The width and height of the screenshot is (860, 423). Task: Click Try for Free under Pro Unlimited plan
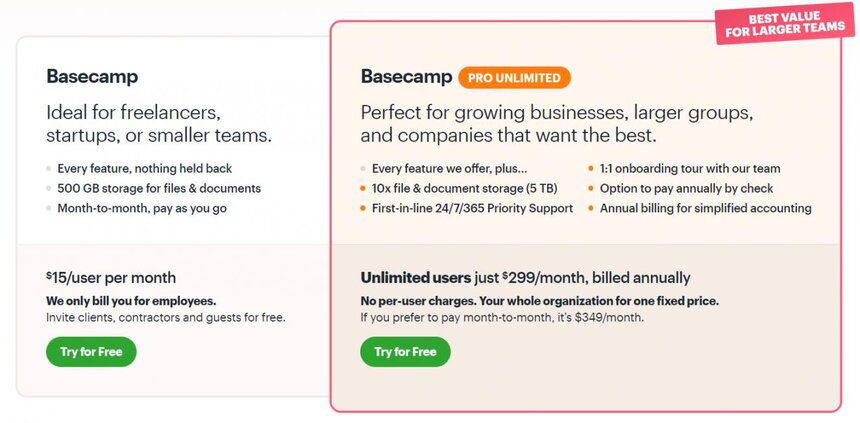pyautogui.click(x=405, y=352)
